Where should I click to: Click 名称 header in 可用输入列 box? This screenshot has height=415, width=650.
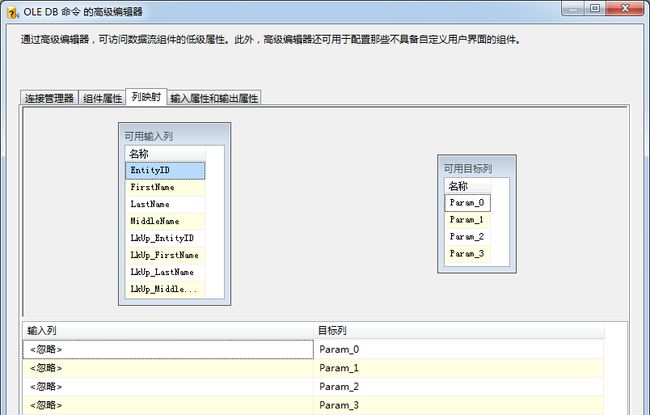[165, 154]
